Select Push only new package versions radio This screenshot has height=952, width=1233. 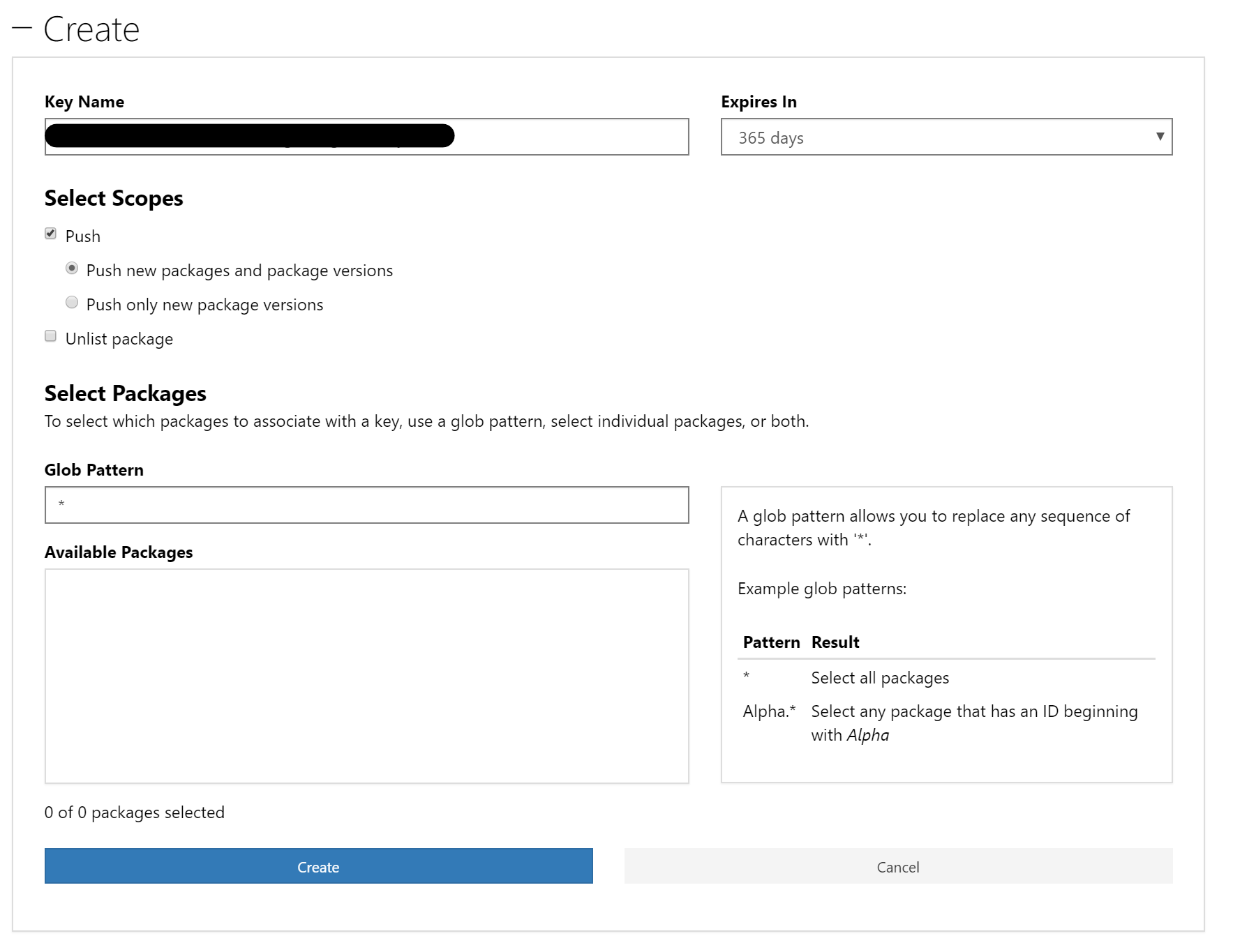pyautogui.click(x=72, y=303)
